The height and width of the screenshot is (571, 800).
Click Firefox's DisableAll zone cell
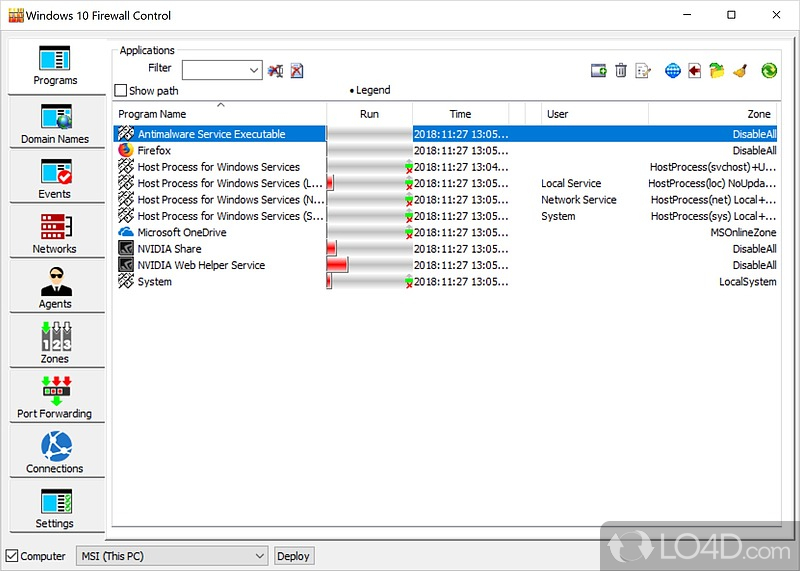tap(755, 151)
